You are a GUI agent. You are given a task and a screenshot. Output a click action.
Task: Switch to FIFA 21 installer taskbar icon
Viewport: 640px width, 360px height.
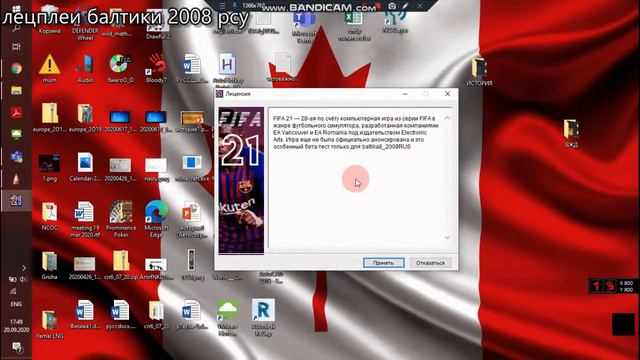[x=16, y=200]
